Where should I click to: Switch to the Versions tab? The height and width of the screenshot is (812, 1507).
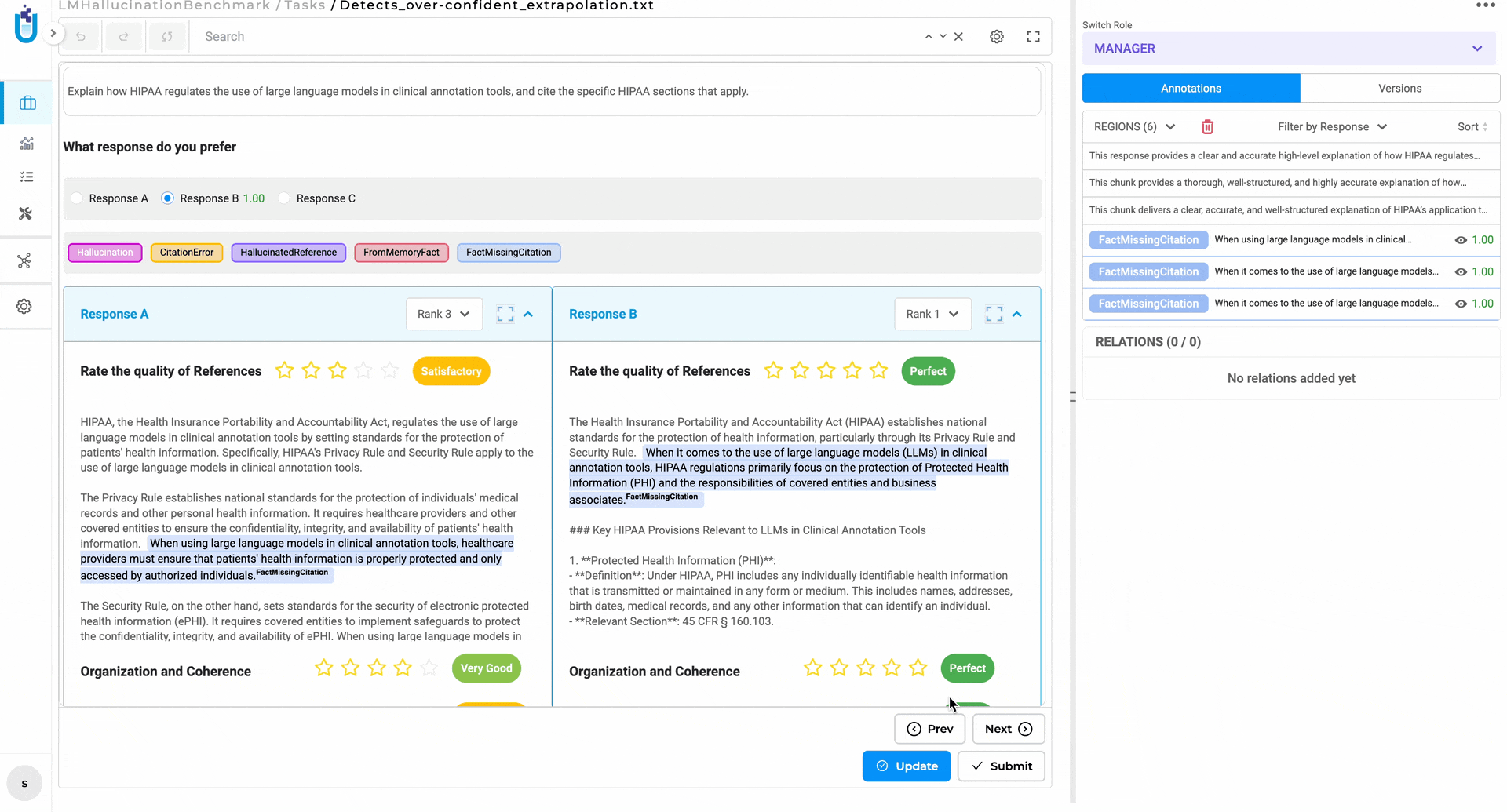click(x=1400, y=88)
